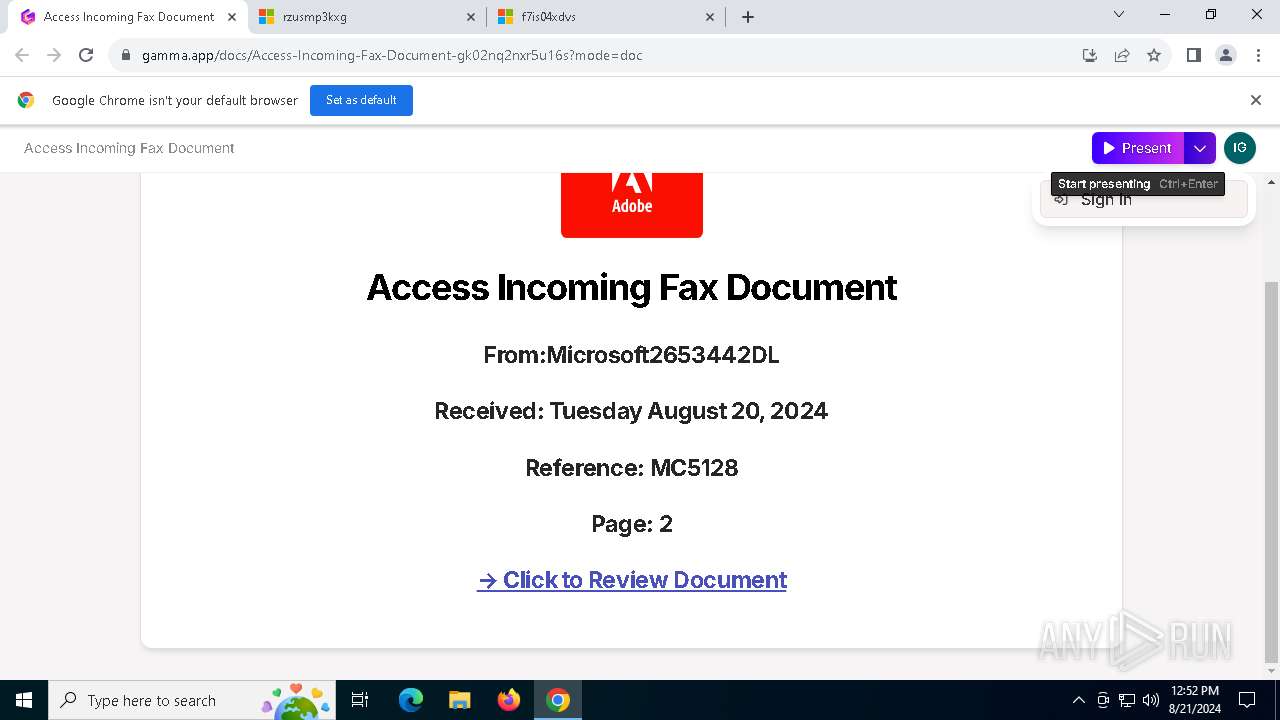The height and width of the screenshot is (720, 1280).
Task: Open the taskbar clock and date
Action: tap(1194, 700)
